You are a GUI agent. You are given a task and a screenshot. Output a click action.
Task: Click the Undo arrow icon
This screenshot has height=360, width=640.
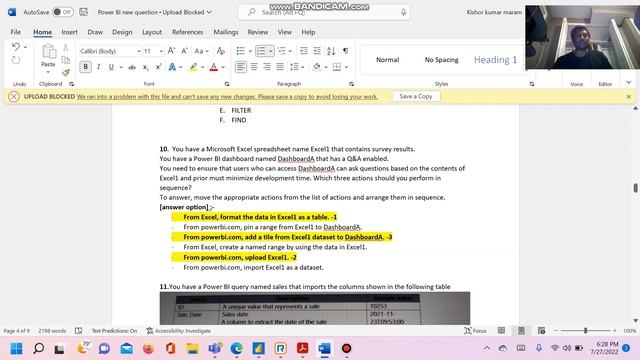16,47
